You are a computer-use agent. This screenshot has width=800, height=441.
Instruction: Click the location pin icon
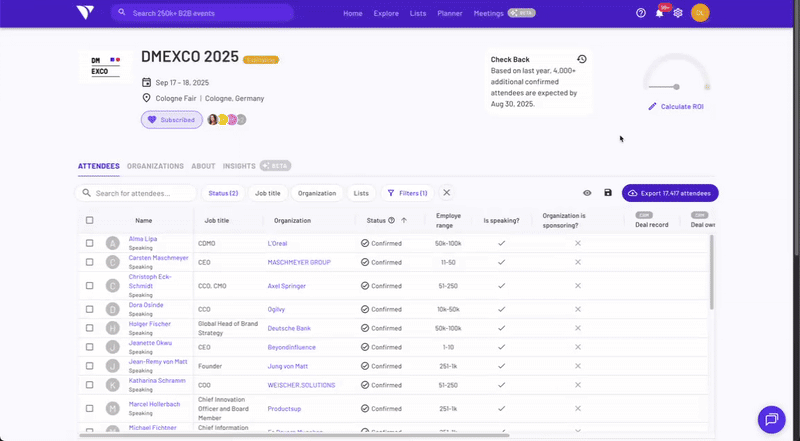pyautogui.click(x=146, y=98)
